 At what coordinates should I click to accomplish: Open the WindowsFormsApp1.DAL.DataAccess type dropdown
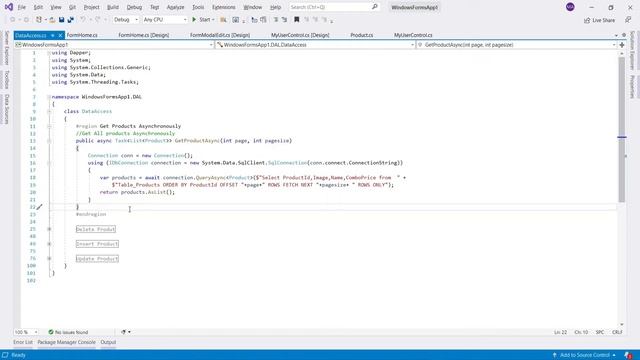pos(316,45)
